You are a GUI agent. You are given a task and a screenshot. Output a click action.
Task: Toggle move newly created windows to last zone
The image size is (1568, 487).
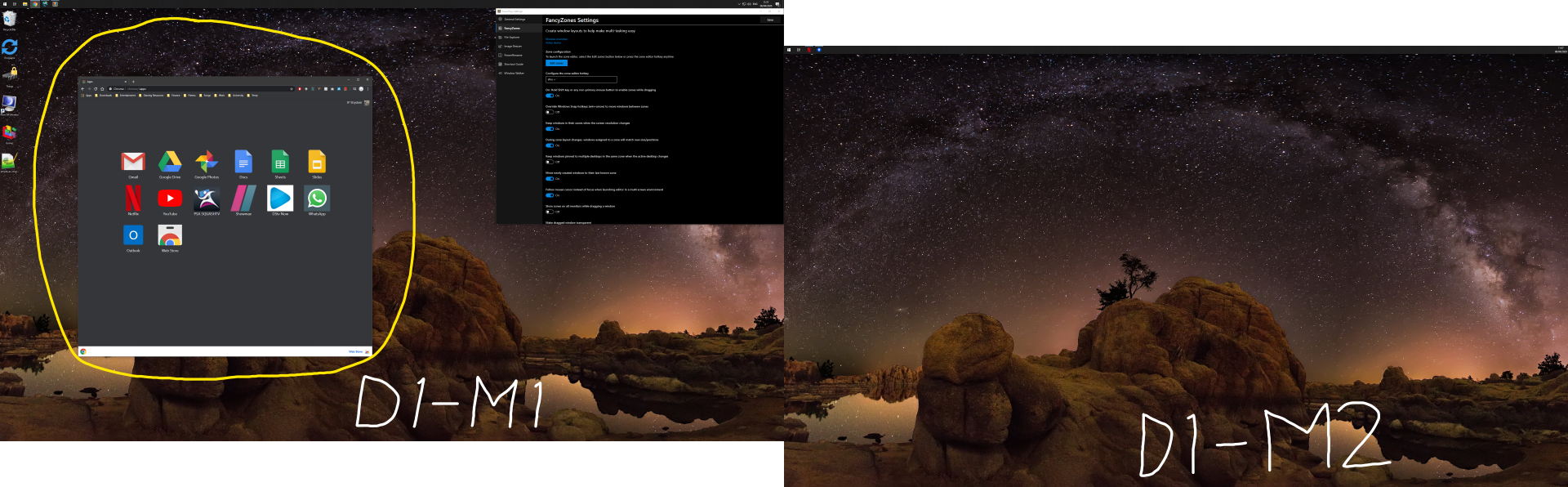pos(550,179)
